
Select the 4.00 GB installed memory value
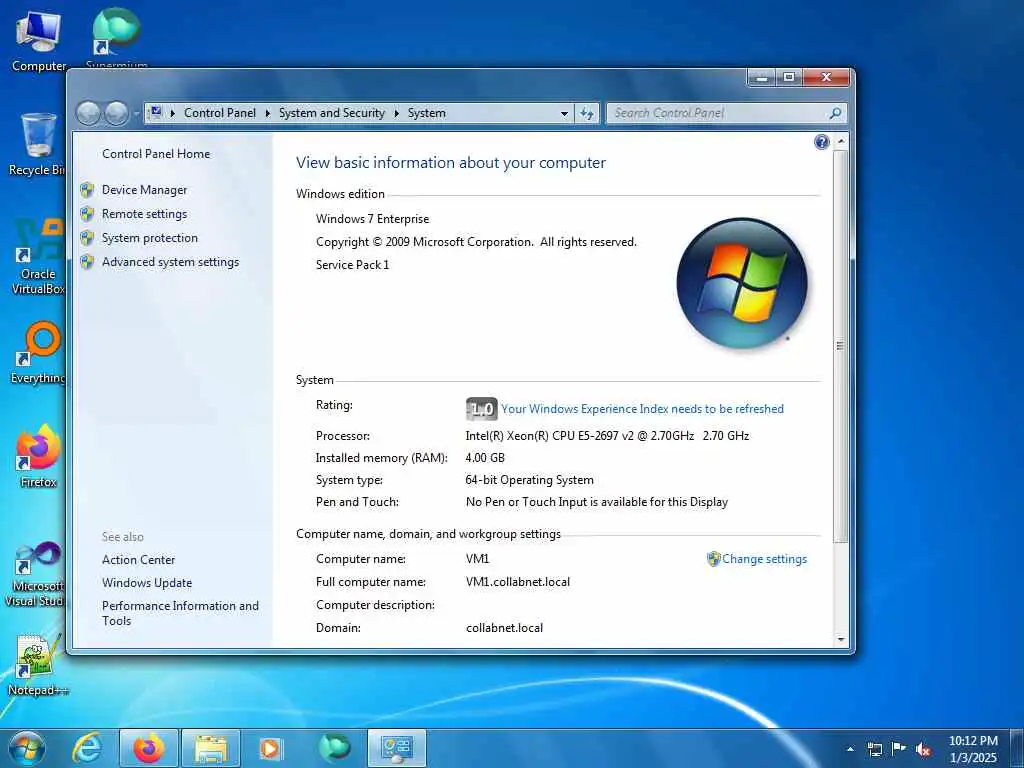[485, 458]
